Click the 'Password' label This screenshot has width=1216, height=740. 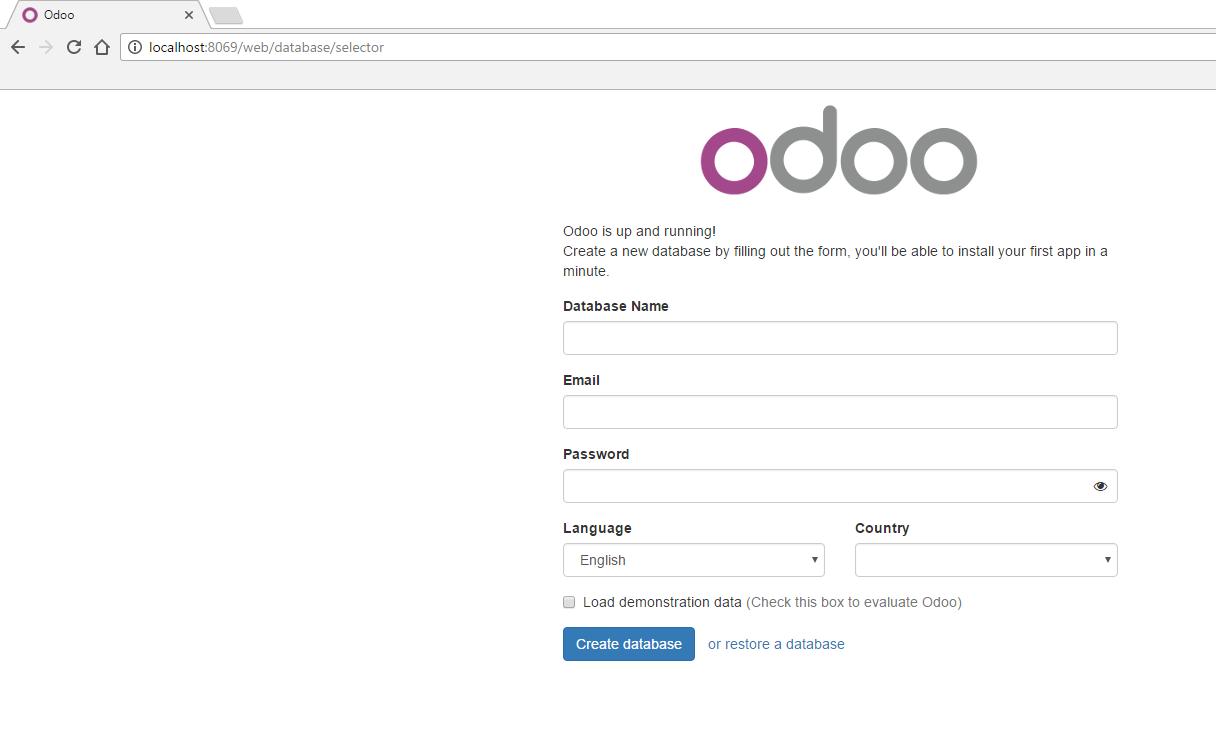pyautogui.click(x=596, y=454)
